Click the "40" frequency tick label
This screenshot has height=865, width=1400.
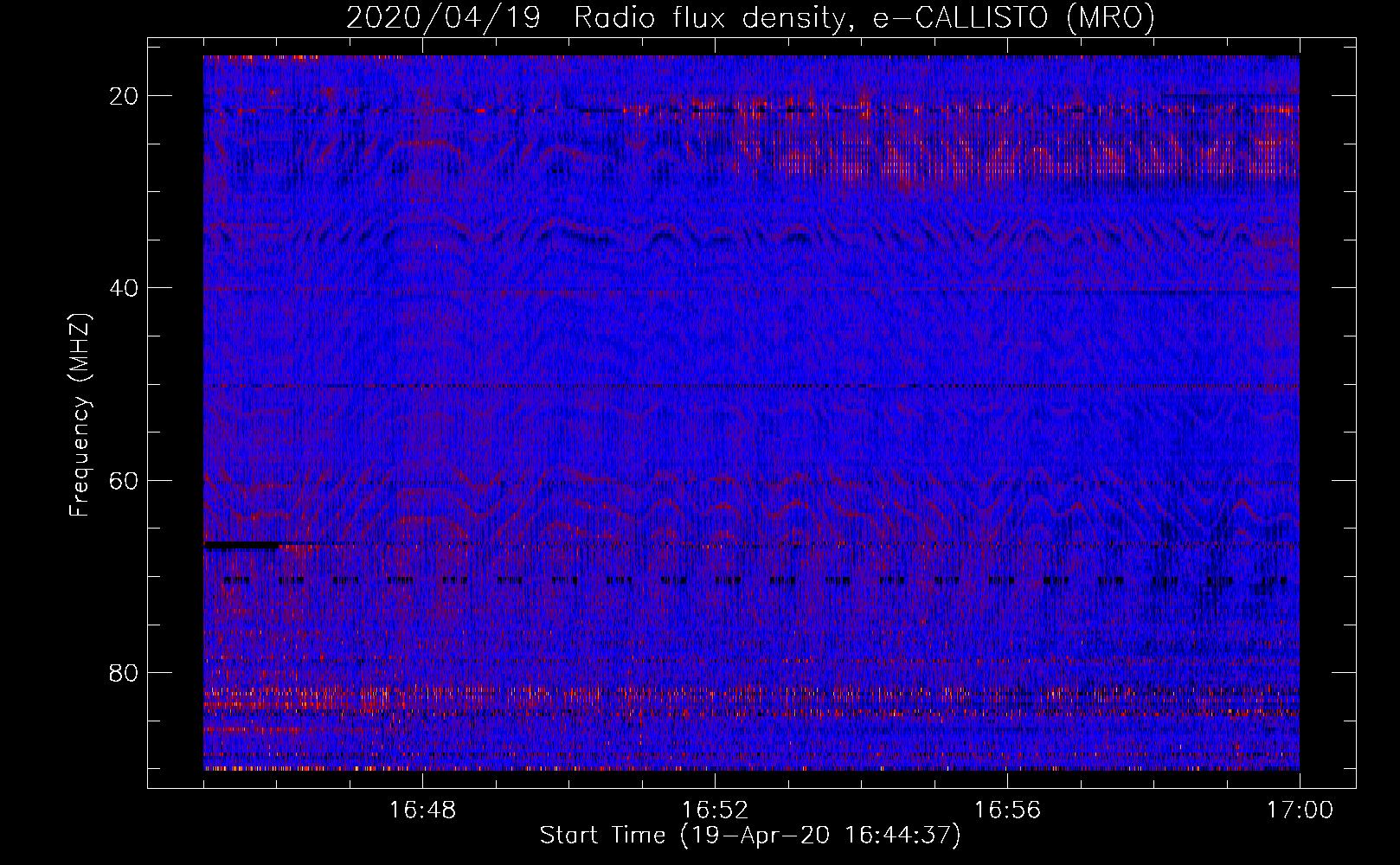pos(125,287)
